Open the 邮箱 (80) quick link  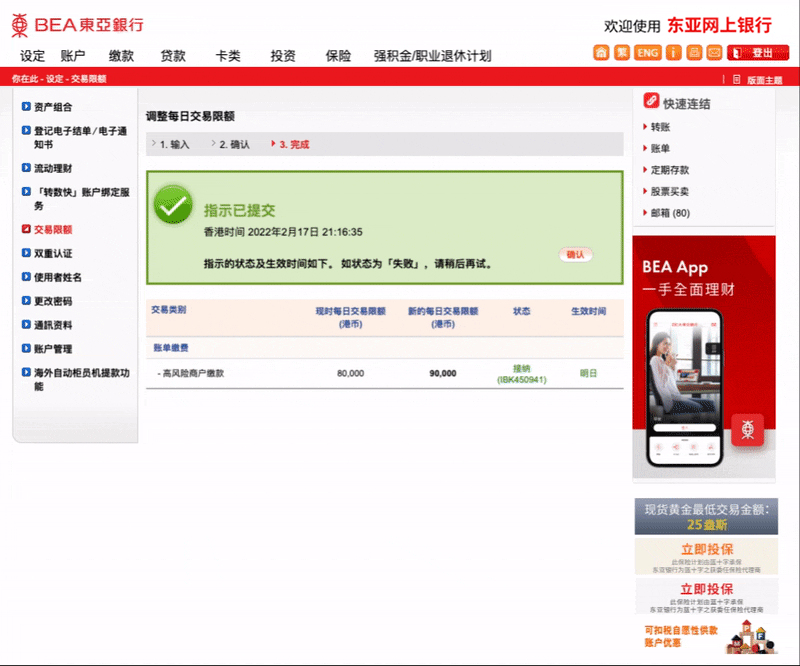670,213
